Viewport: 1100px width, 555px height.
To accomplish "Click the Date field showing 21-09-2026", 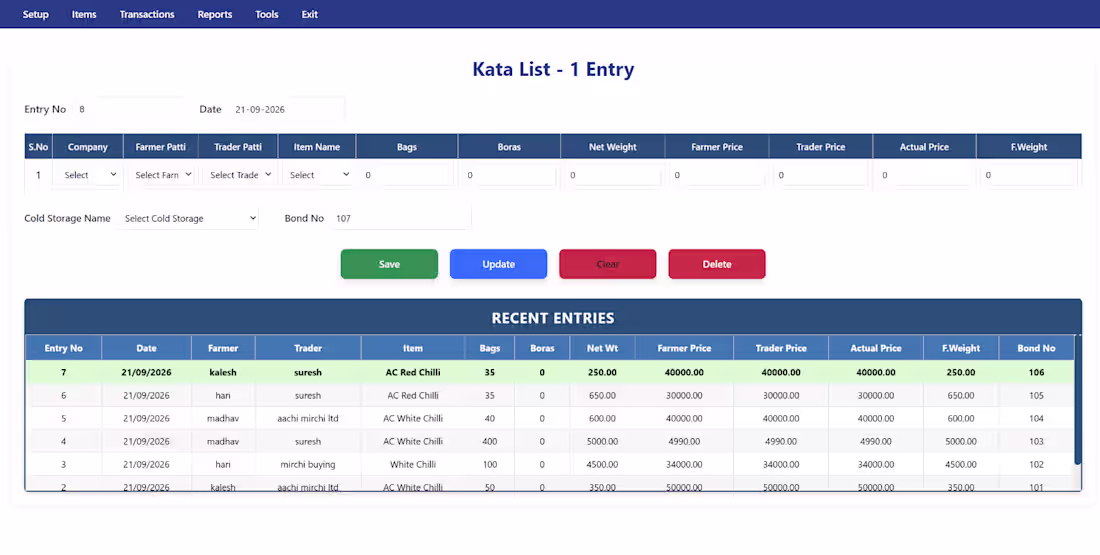I will (x=286, y=109).
